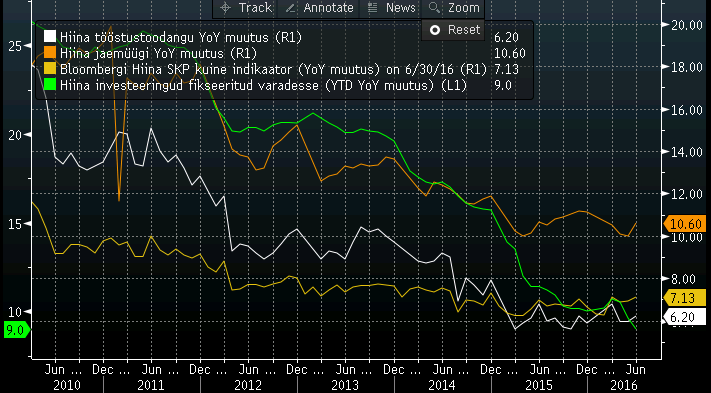Click the Track crosshair icon
Viewport: 711px width, 393px height.
tap(225, 8)
